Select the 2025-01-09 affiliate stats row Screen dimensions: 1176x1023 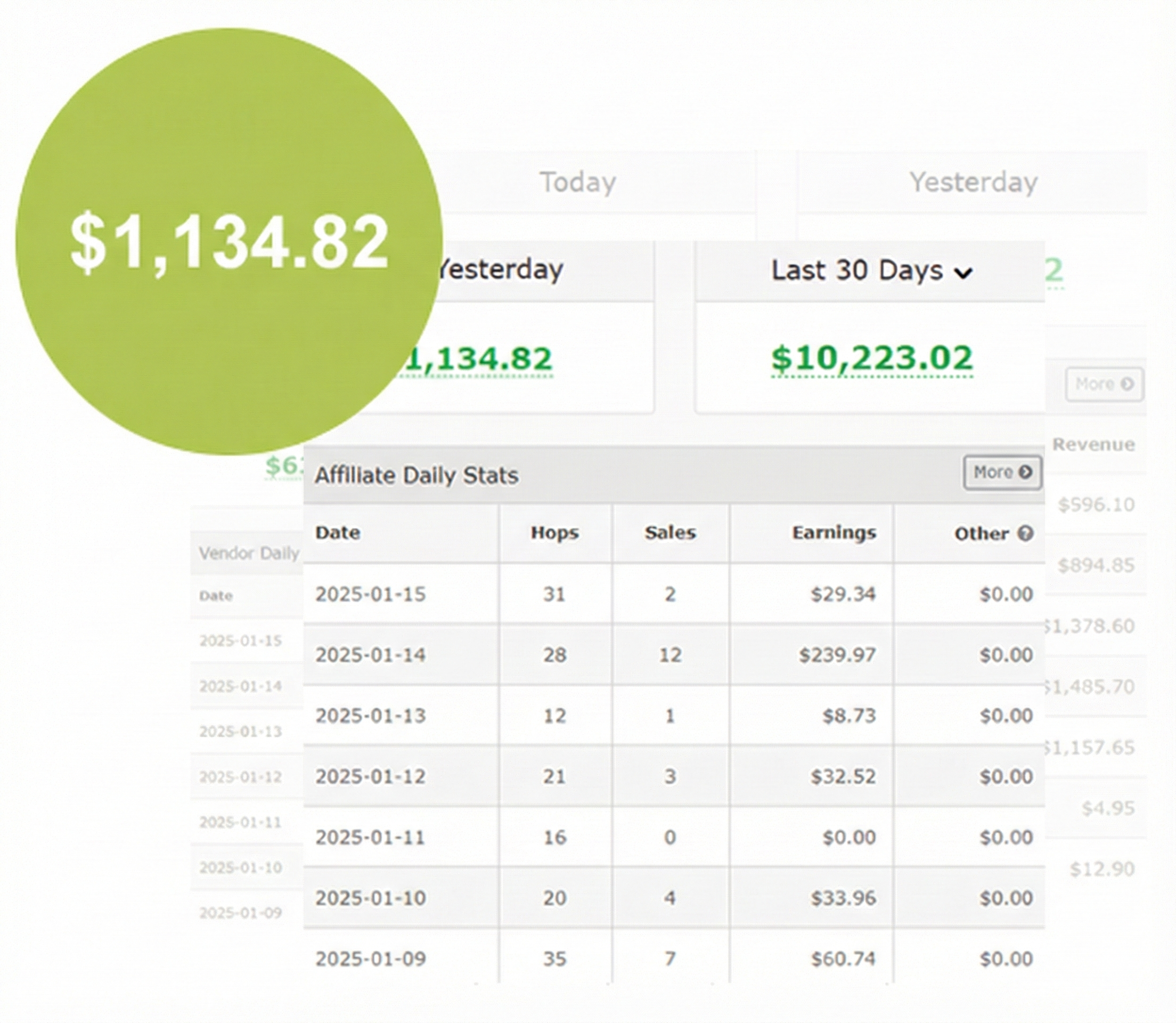370,959
